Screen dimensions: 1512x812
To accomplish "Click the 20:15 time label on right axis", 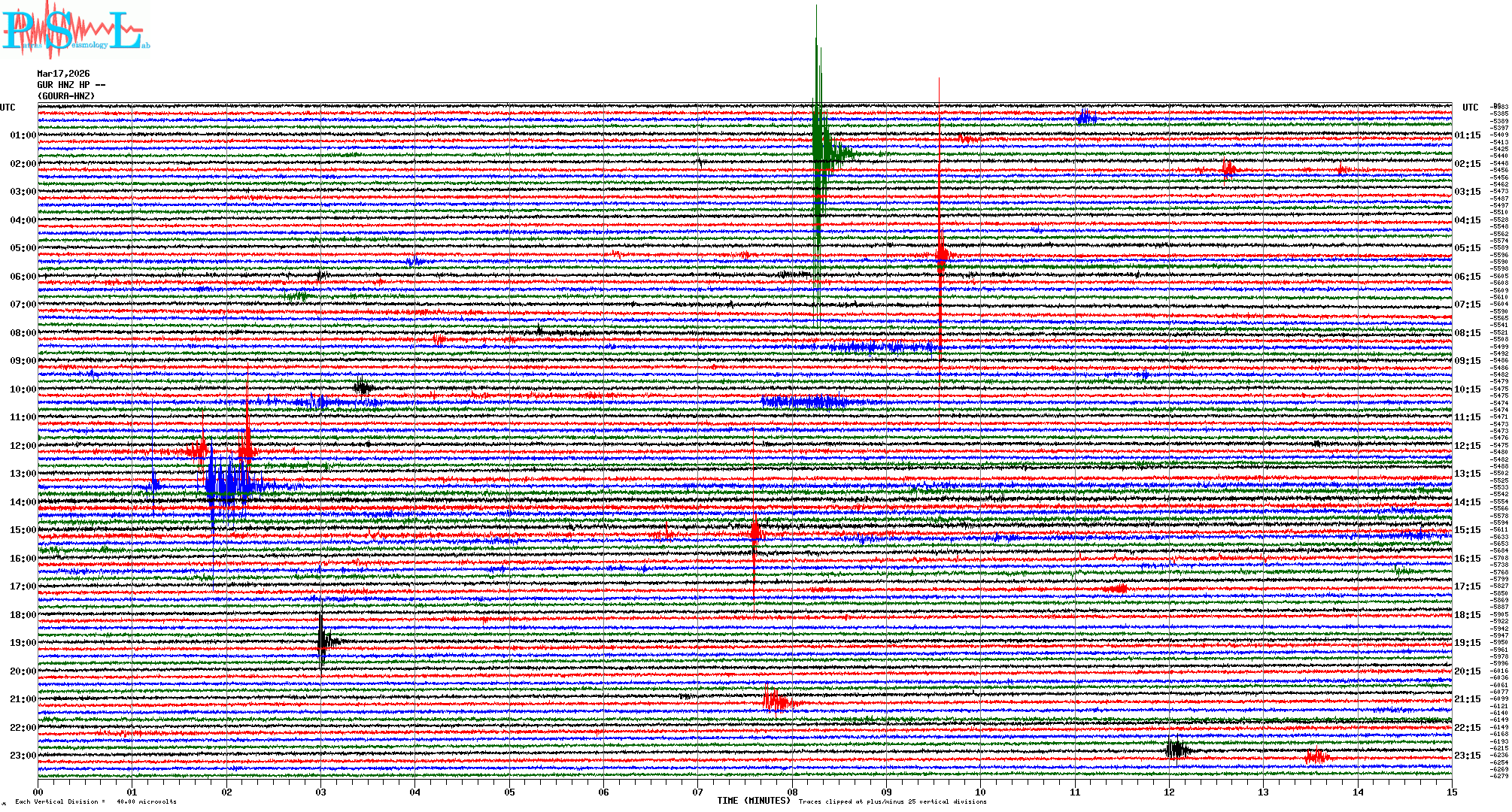I will (x=1467, y=671).
